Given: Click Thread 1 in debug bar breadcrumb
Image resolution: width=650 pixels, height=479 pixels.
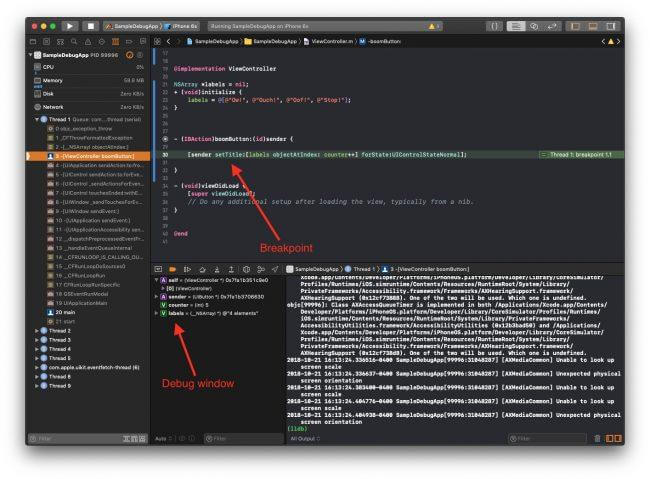Looking at the screenshot, I should click(x=360, y=269).
